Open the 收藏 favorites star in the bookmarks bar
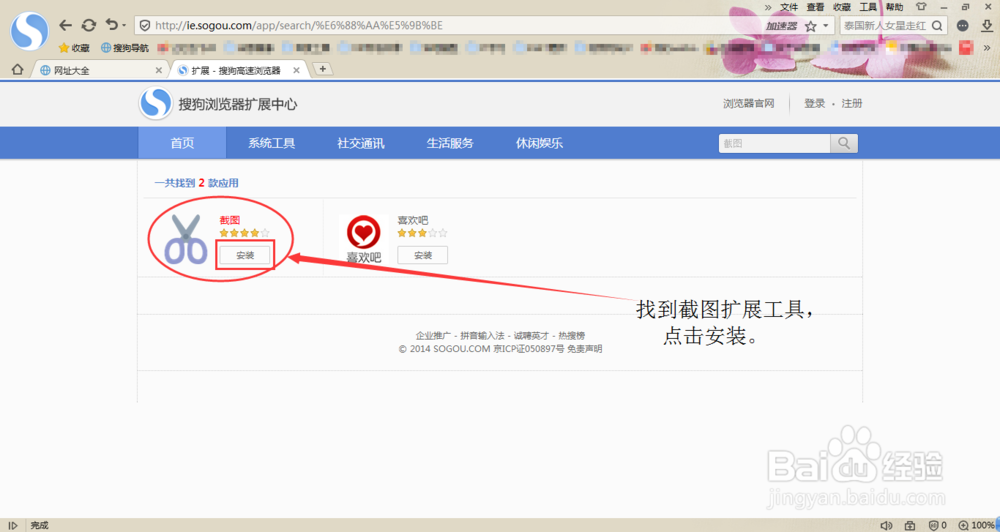1000x532 pixels. [x=74, y=48]
